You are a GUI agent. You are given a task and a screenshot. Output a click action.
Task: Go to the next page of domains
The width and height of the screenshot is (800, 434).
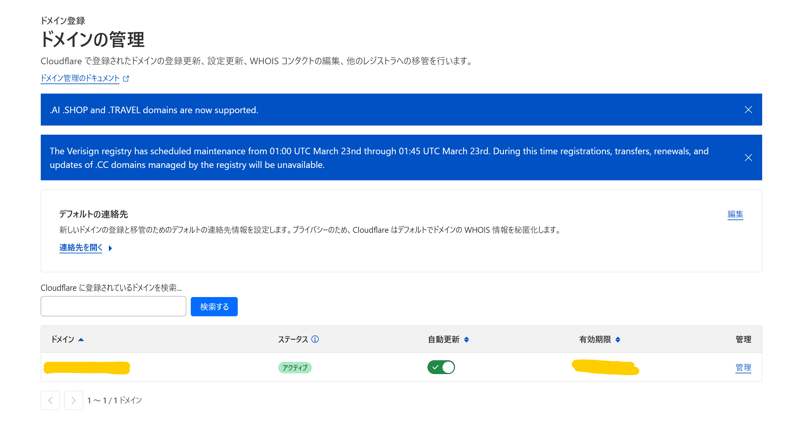tap(73, 400)
